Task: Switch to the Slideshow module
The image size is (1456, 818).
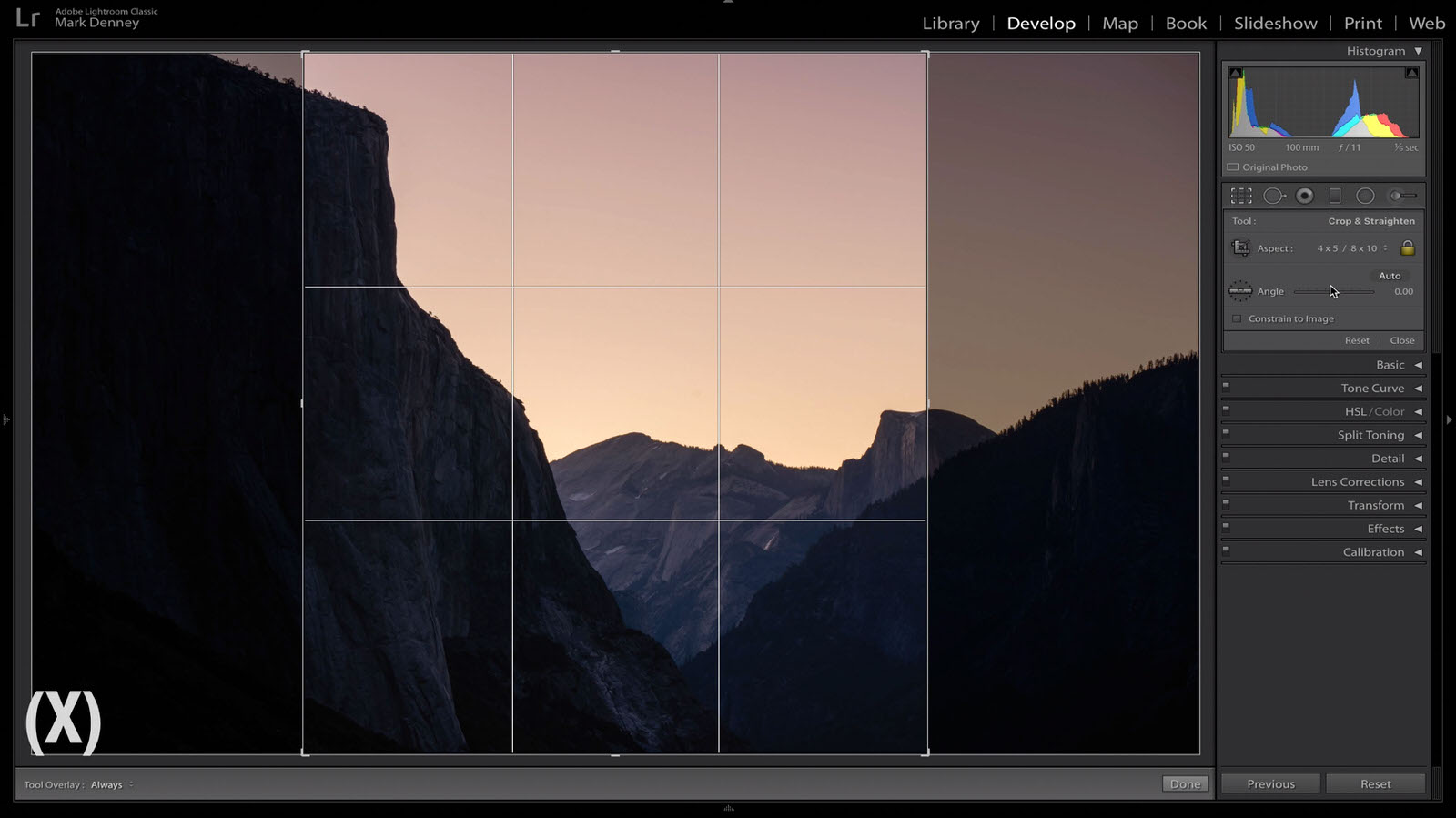Action: click(1275, 24)
